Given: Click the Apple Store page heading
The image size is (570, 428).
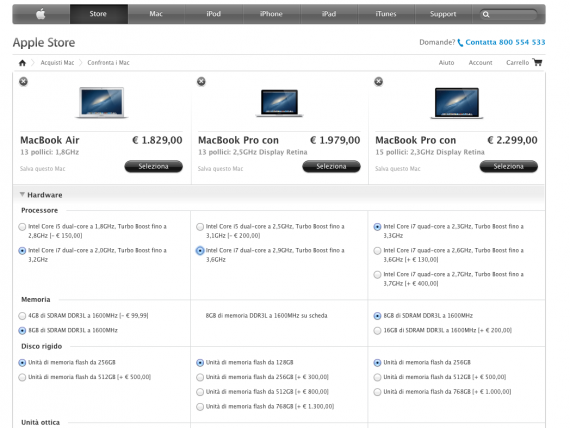Looking at the screenshot, I should click(x=44, y=43).
